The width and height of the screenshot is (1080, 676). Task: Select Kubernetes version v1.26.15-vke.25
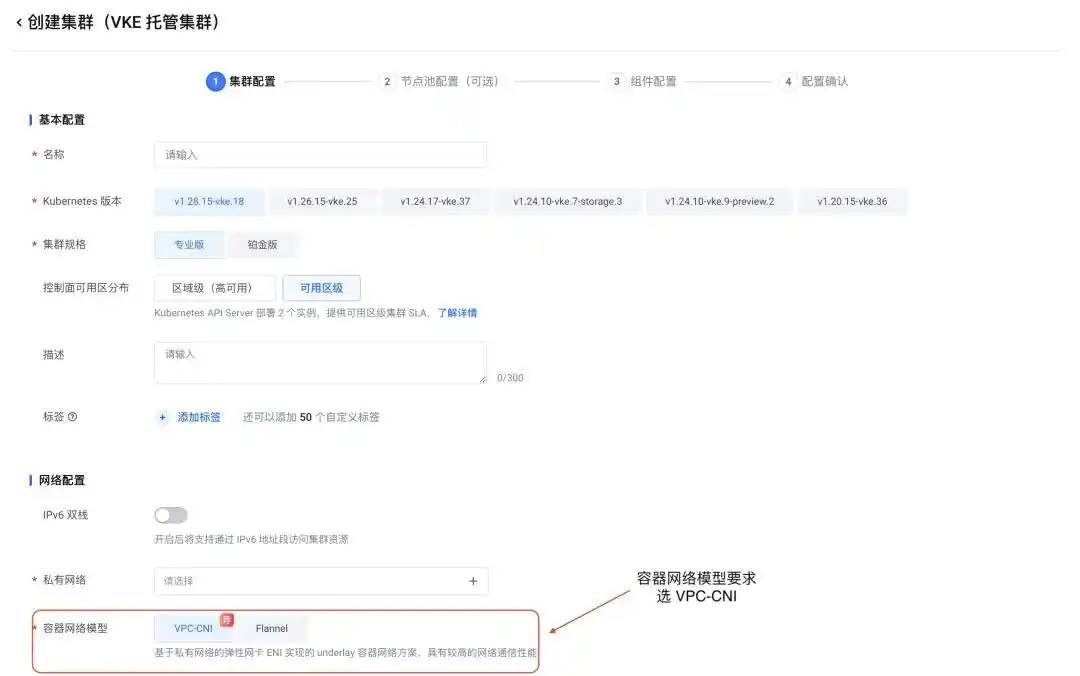(320, 201)
